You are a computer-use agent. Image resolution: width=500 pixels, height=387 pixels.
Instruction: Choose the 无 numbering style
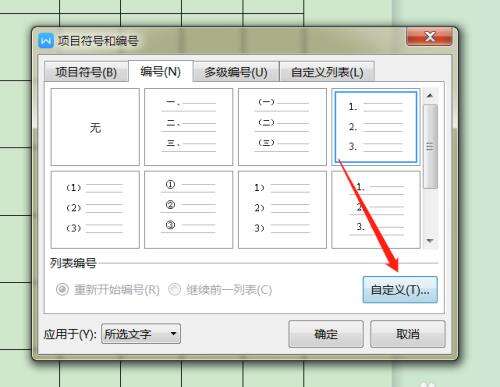95,127
